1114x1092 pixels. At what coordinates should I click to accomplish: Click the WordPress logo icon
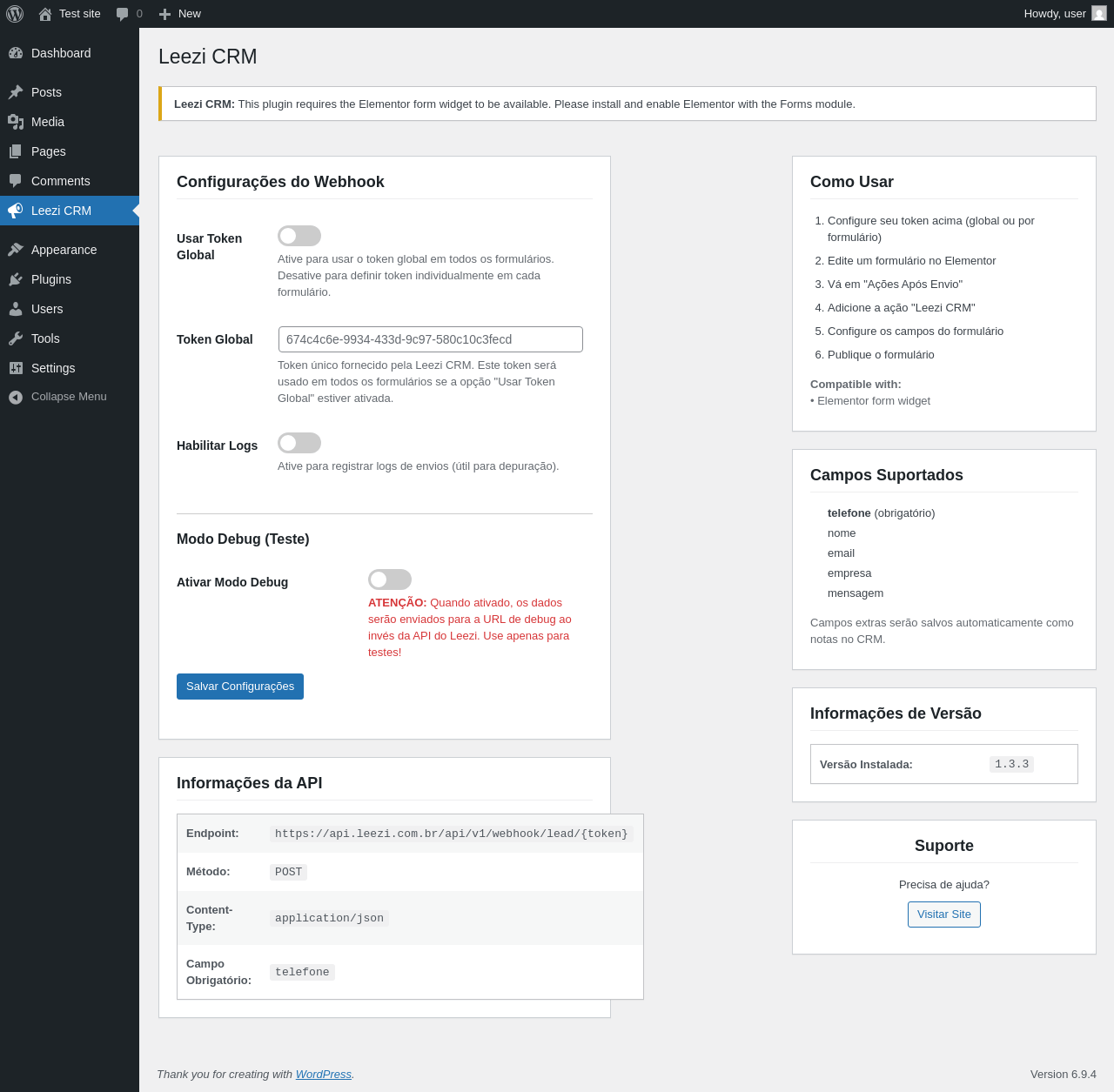(x=15, y=14)
